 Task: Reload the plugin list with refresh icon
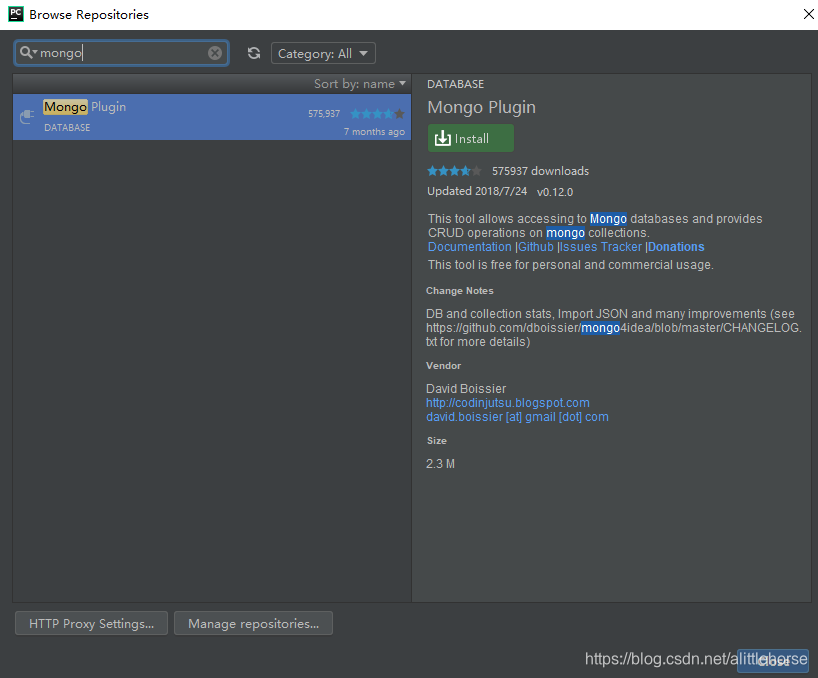[x=254, y=53]
